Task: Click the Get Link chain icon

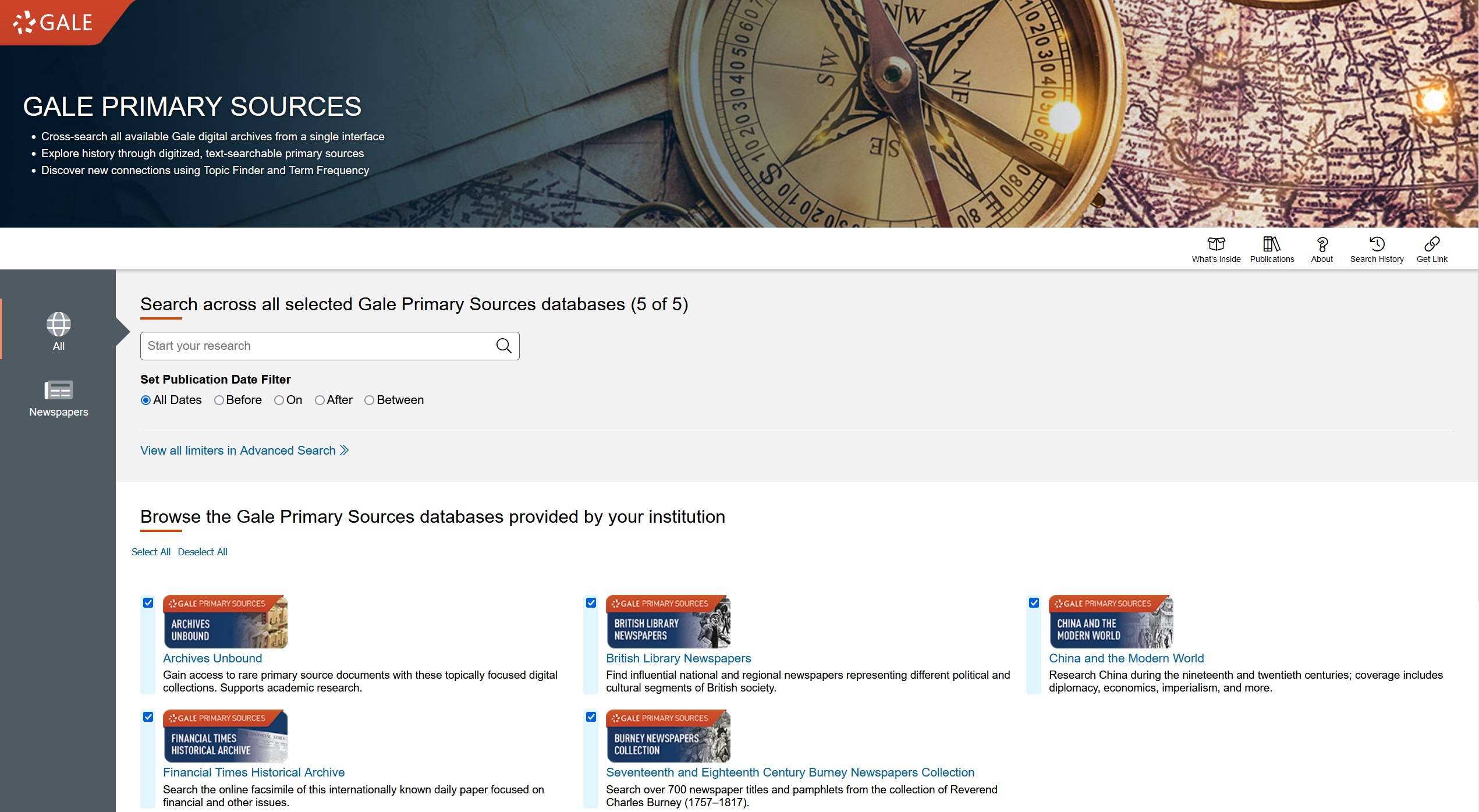Action: 1432,243
